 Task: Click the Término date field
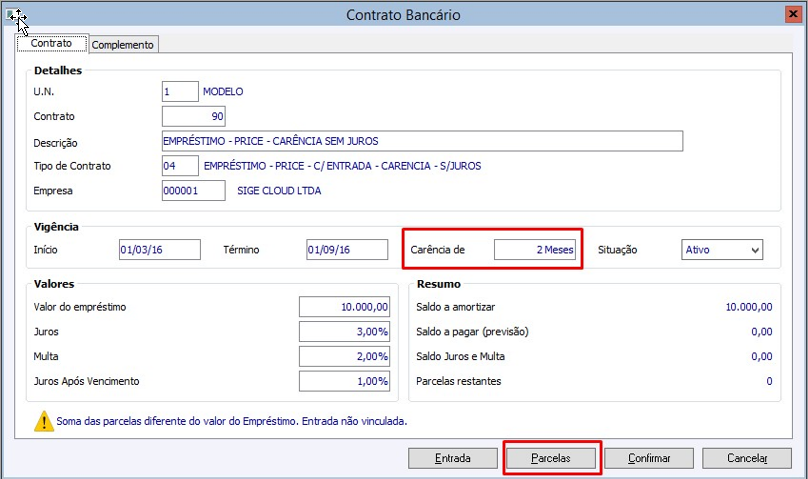coord(346,250)
